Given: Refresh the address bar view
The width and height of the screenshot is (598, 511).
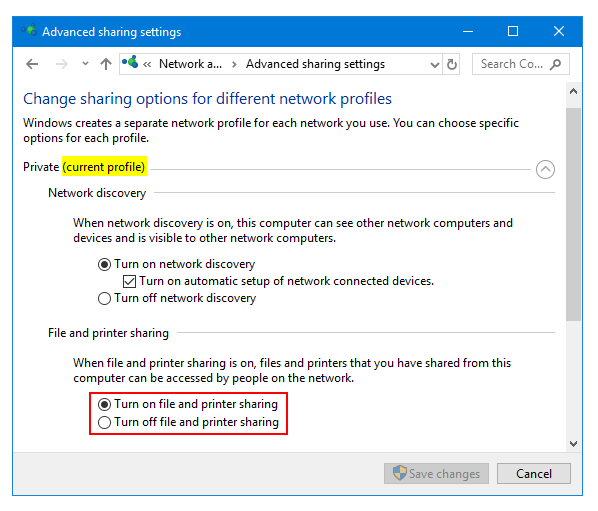Looking at the screenshot, I should [452, 64].
